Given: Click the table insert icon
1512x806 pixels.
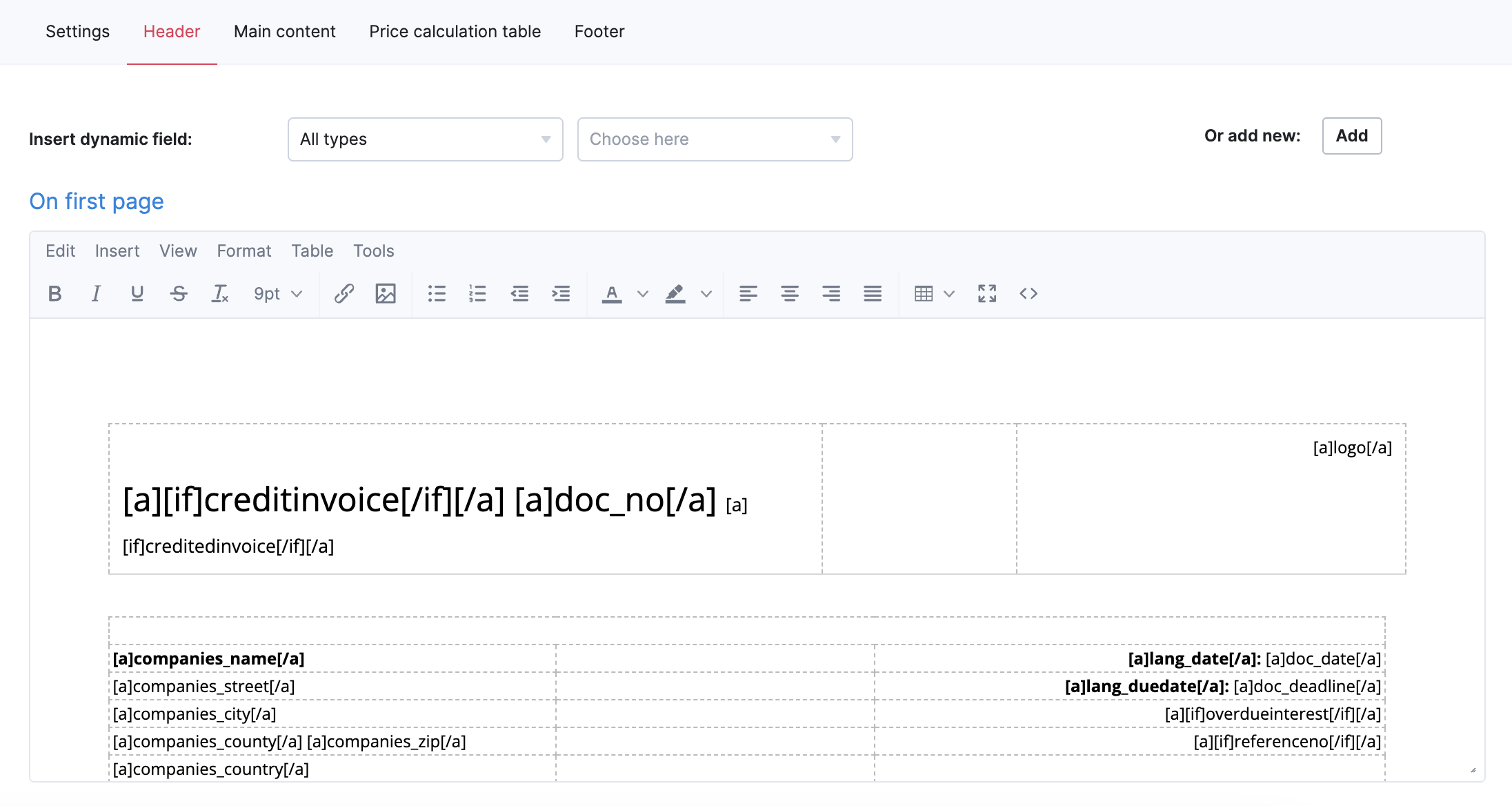Looking at the screenshot, I should tap(924, 294).
